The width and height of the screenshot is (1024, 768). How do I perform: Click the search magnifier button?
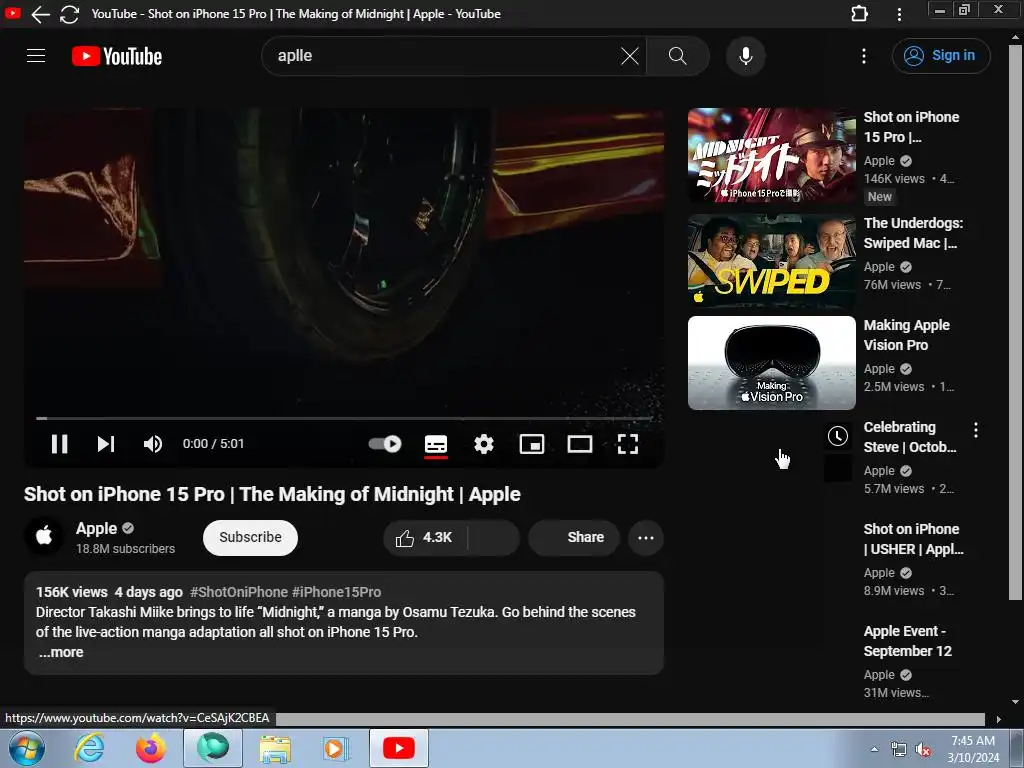click(x=678, y=56)
